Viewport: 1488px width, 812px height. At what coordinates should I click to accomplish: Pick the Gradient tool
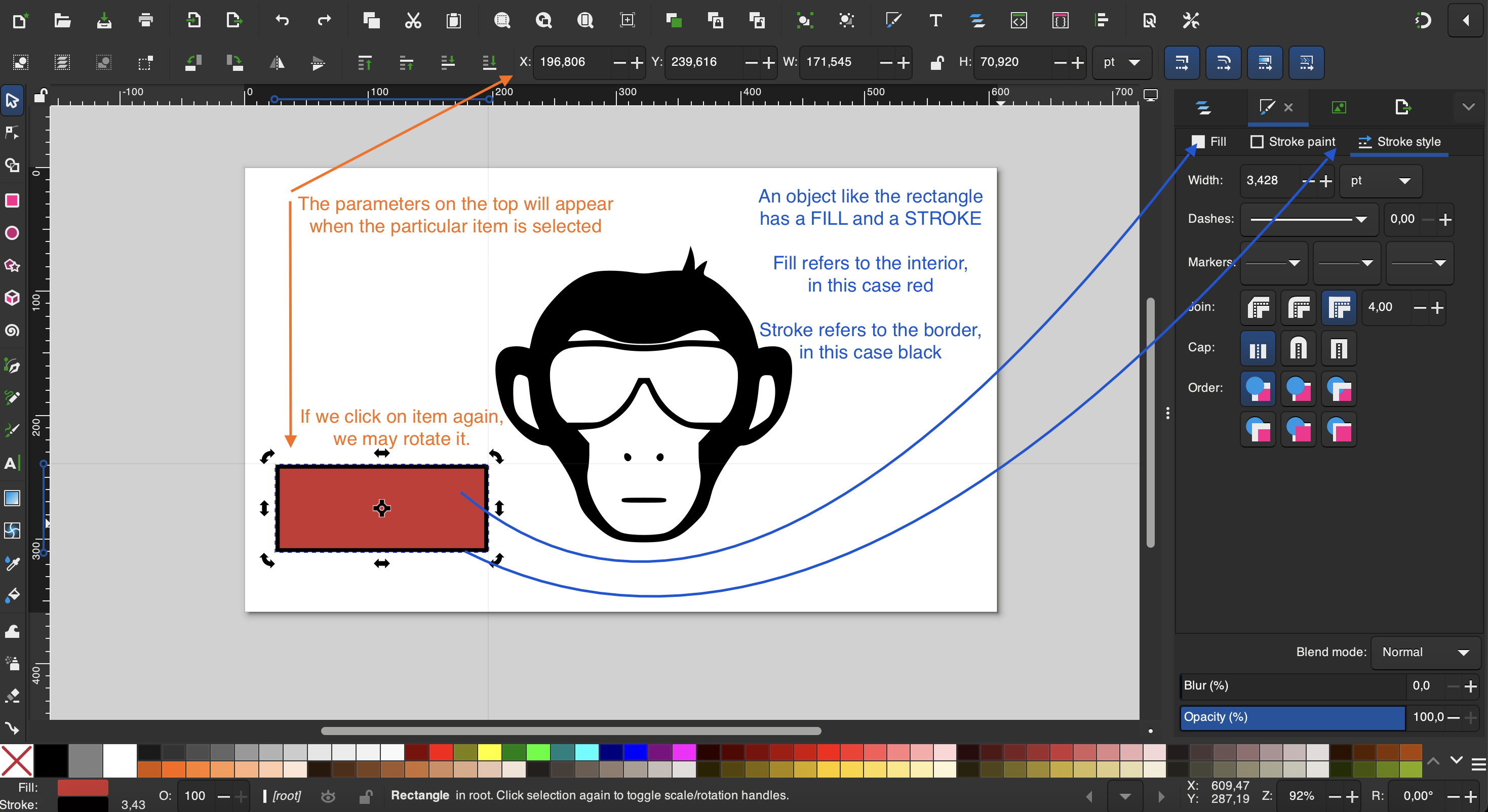click(x=12, y=498)
